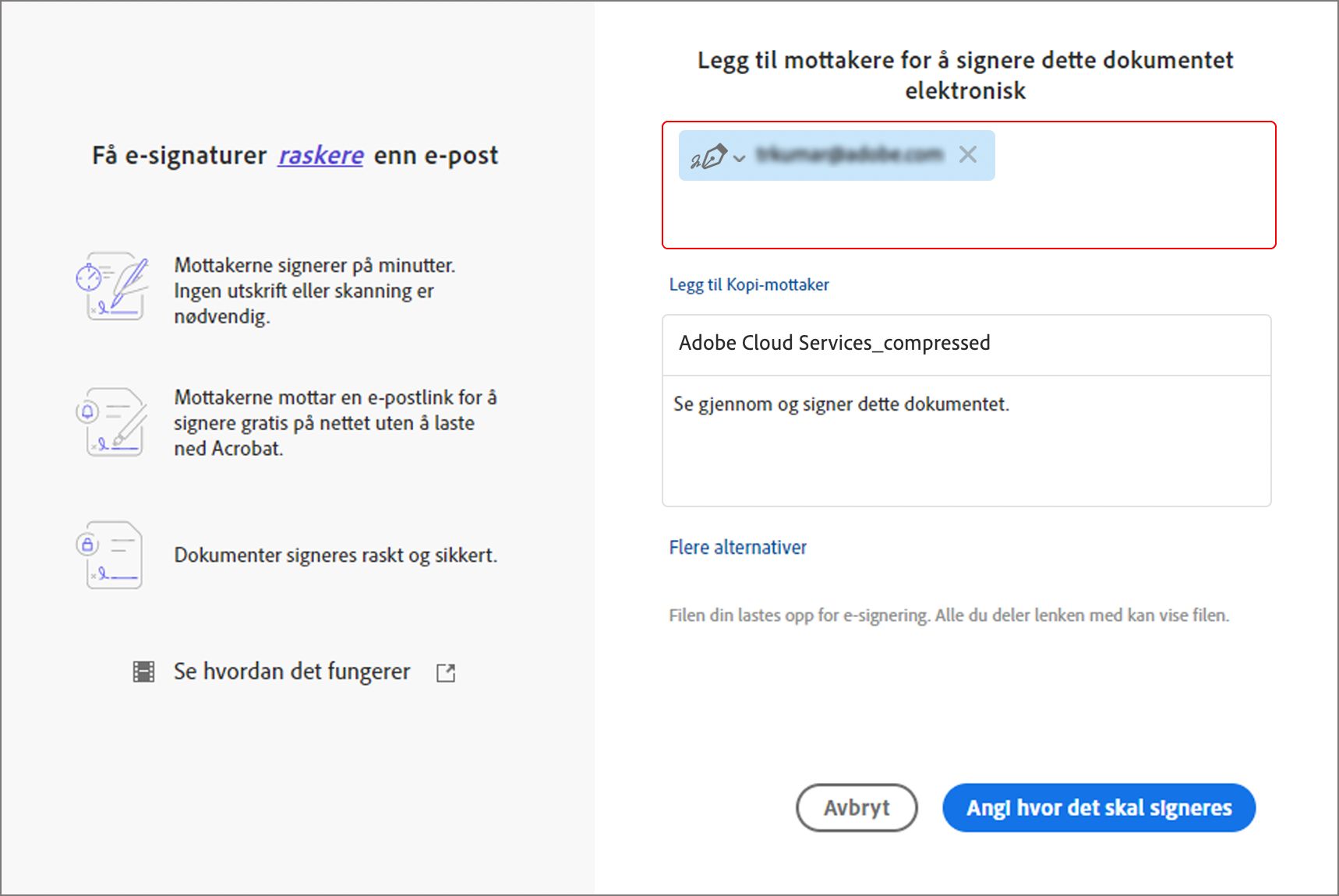Click the blurred recipient email chip
The width and height of the screenshot is (1339, 896).
[850, 155]
